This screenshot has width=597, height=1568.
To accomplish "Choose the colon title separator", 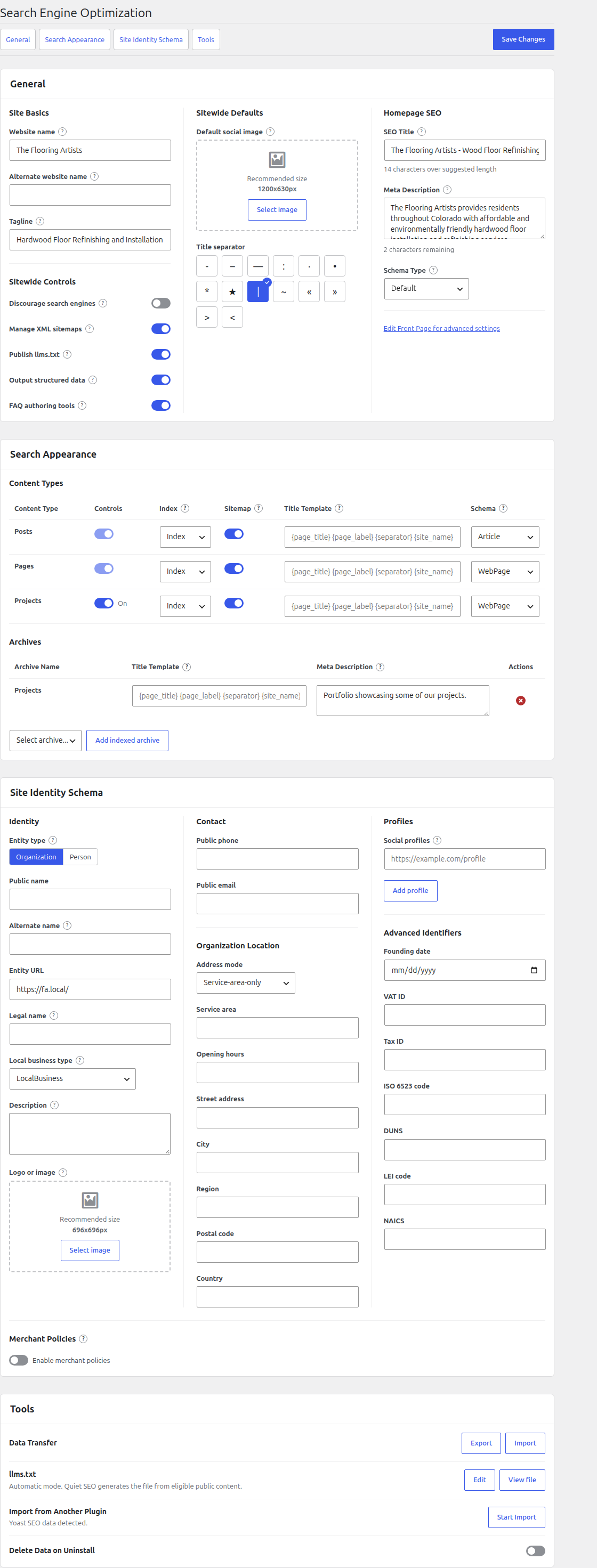I will 283,266.
